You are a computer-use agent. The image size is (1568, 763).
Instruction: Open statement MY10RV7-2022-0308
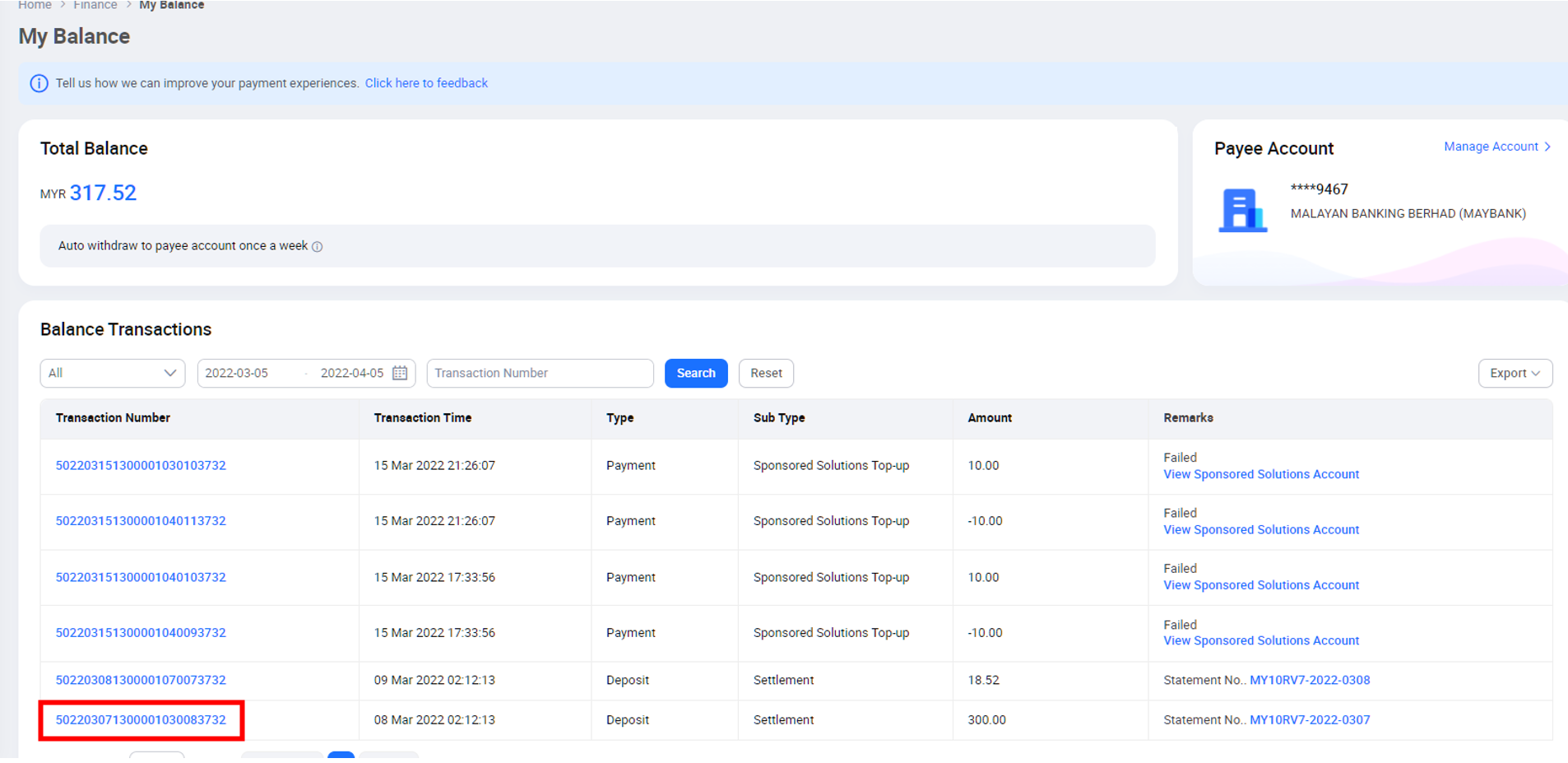tap(1310, 680)
